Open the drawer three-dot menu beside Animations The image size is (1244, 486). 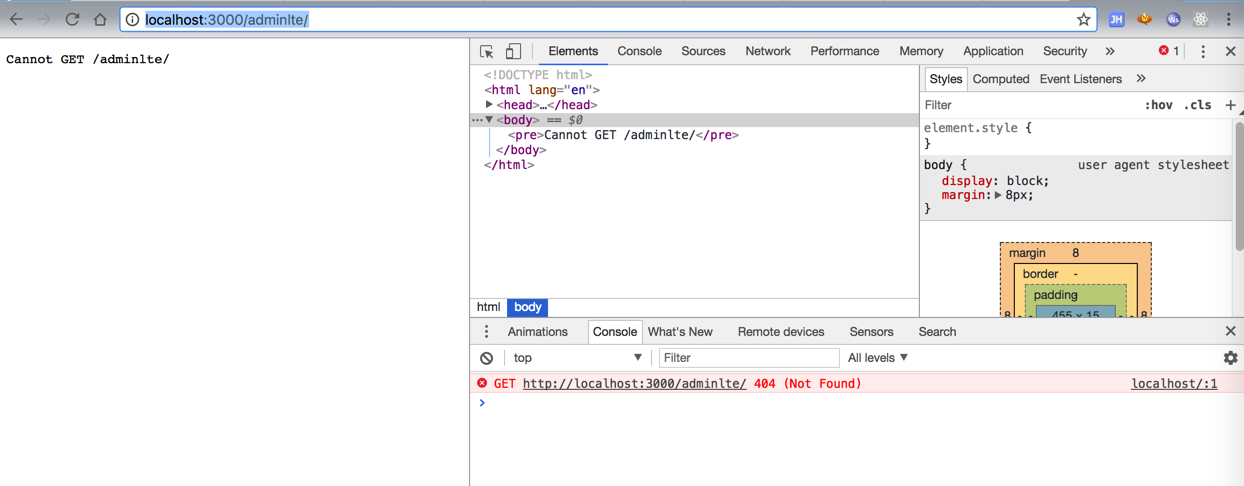pyautogui.click(x=487, y=332)
